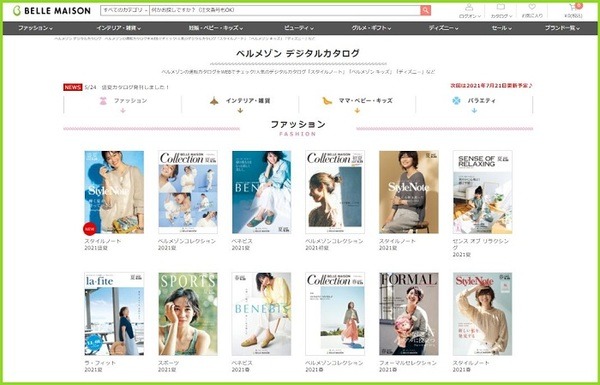The width and height of the screenshot is (600, 385).
Task: Focus the product search input field
Action: (x=285, y=10)
